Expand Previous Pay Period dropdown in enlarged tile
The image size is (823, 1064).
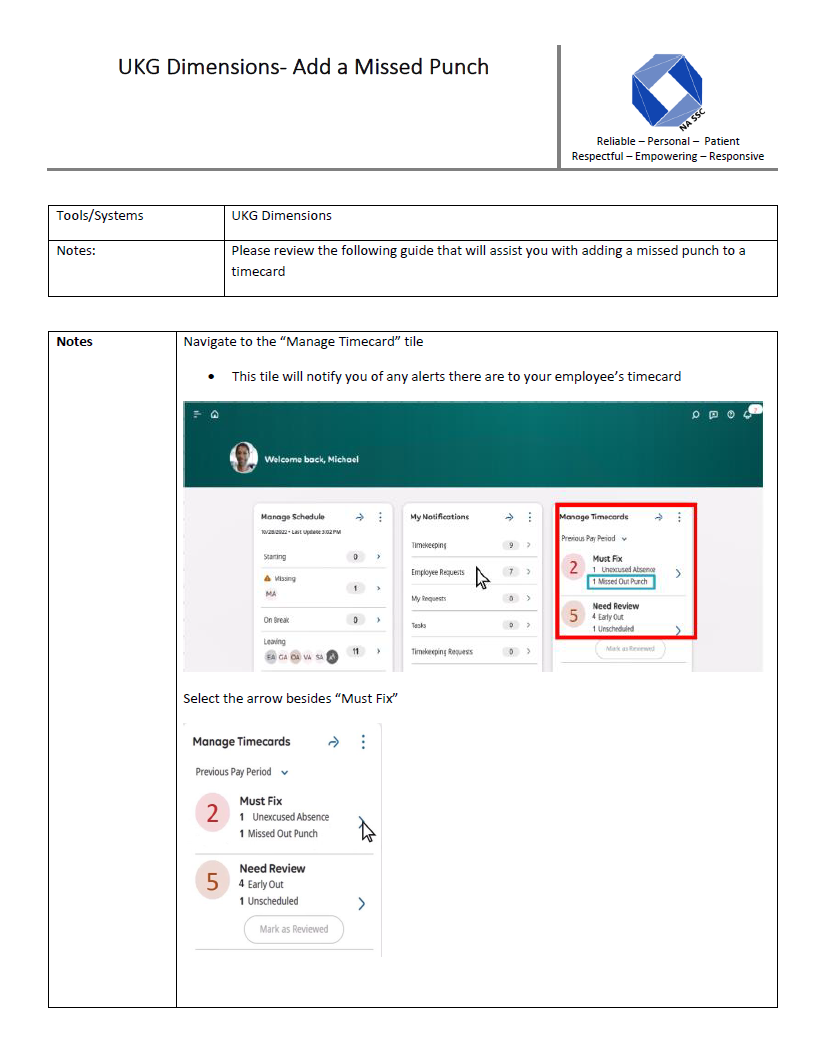tap(285, 772)
